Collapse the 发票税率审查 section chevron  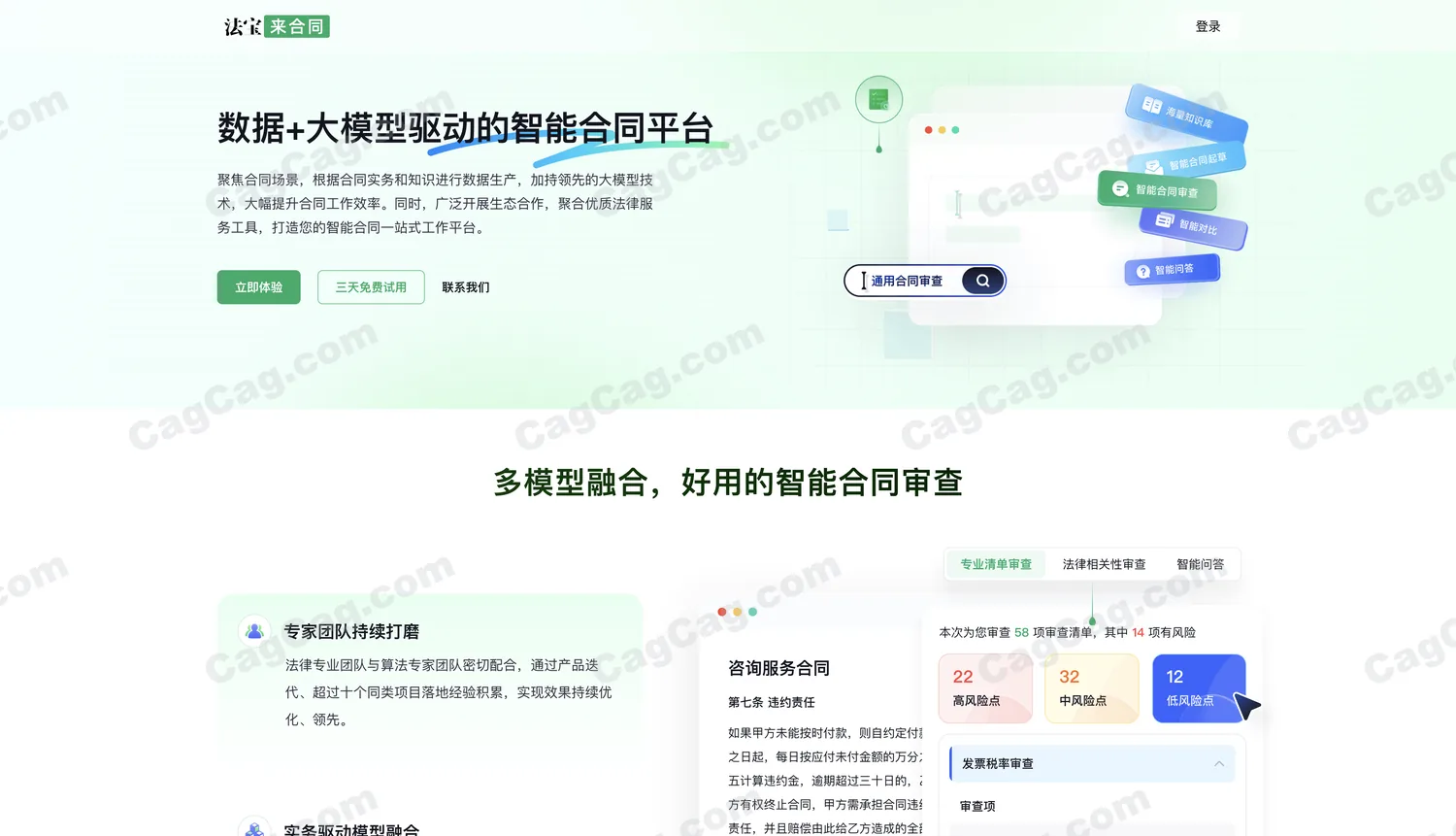1219,764
